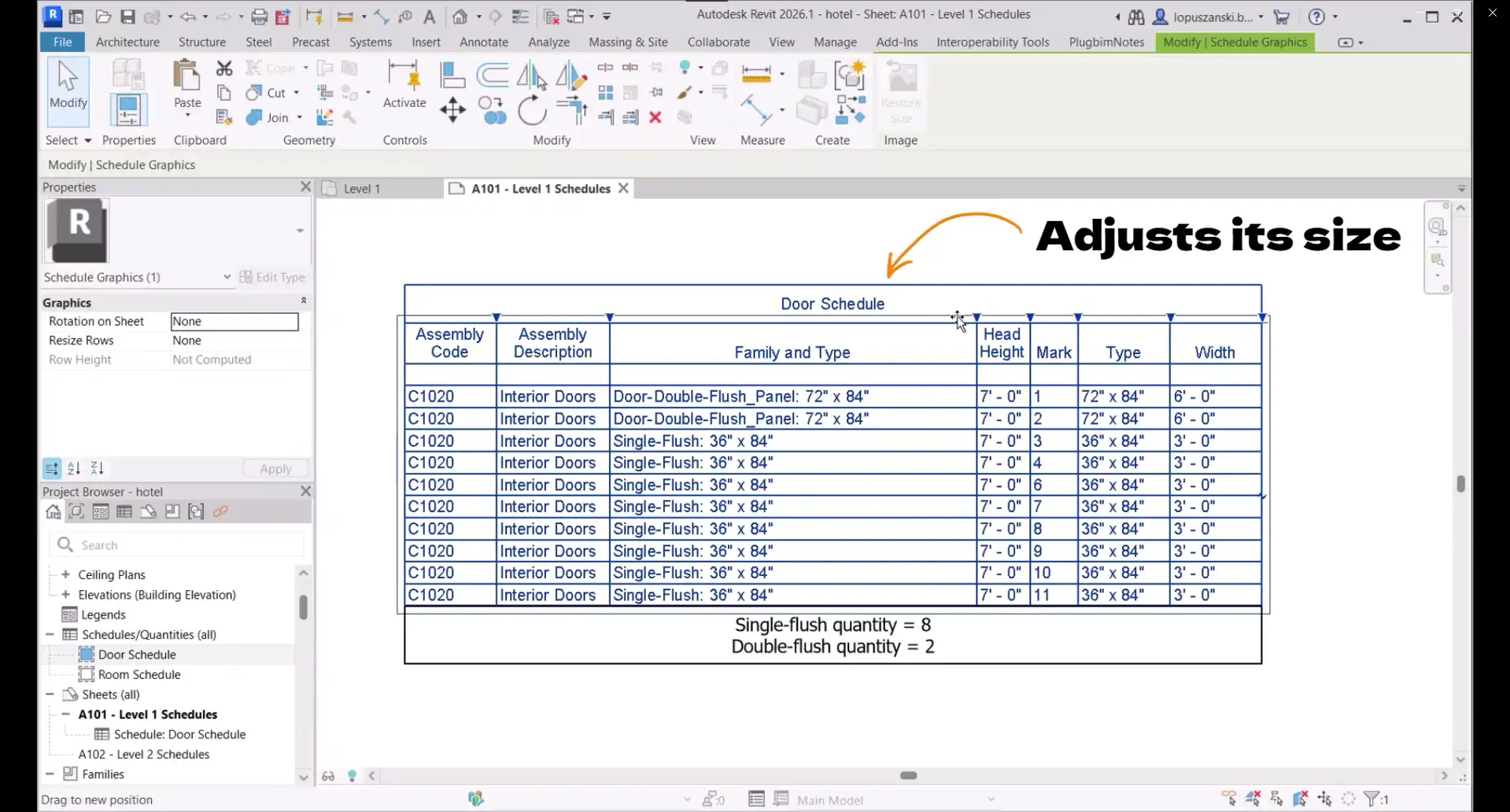The width and height of the screenshot is (1510, 812).
Task: Click the Print icon in quick access toolbar
Action: pyautogui.click(x=259, y=17)
